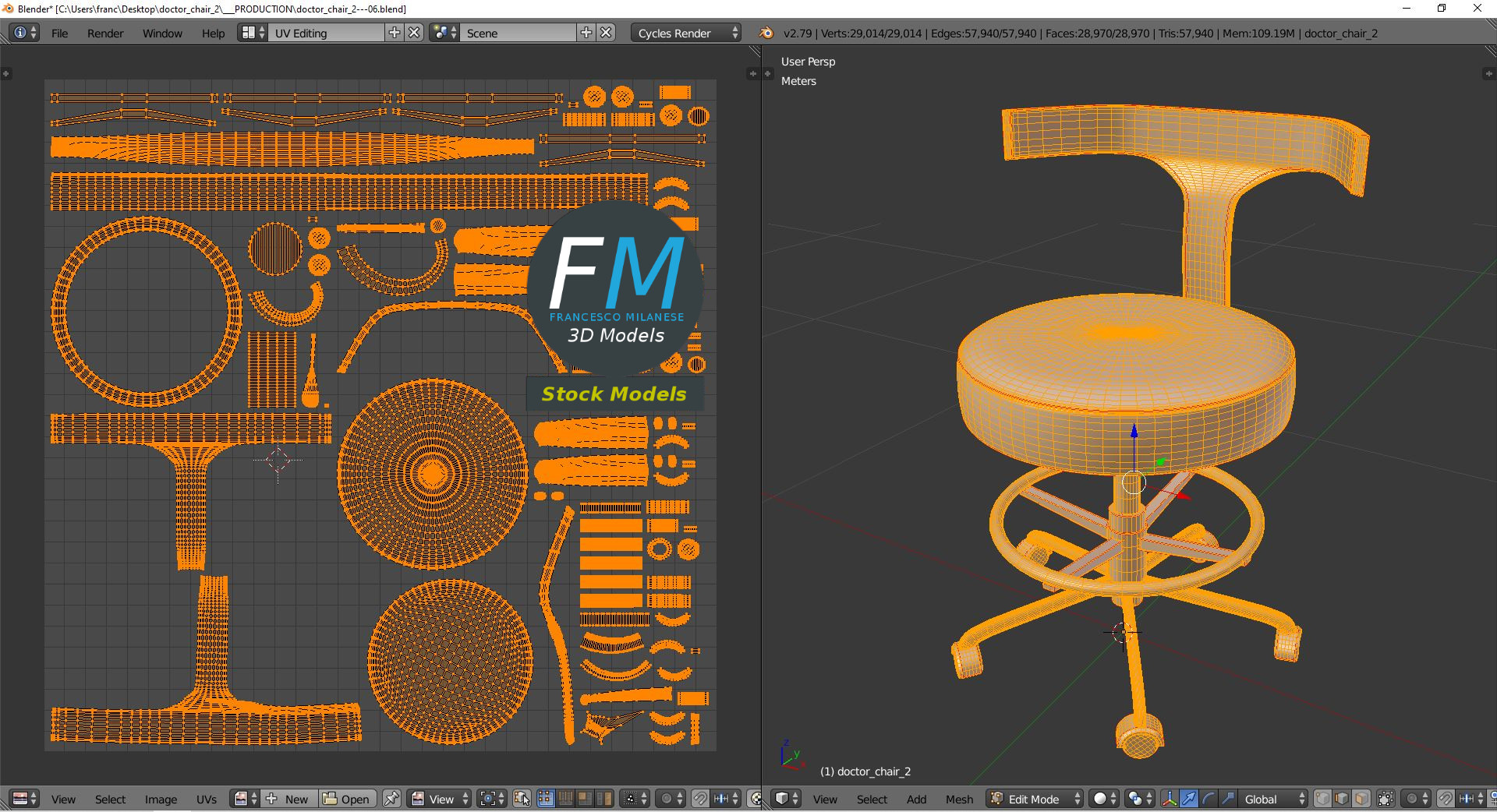Open the screen layout browser icon
Image resolution: width=1497 pixels, height=812 pixels.
click(253, 33)
